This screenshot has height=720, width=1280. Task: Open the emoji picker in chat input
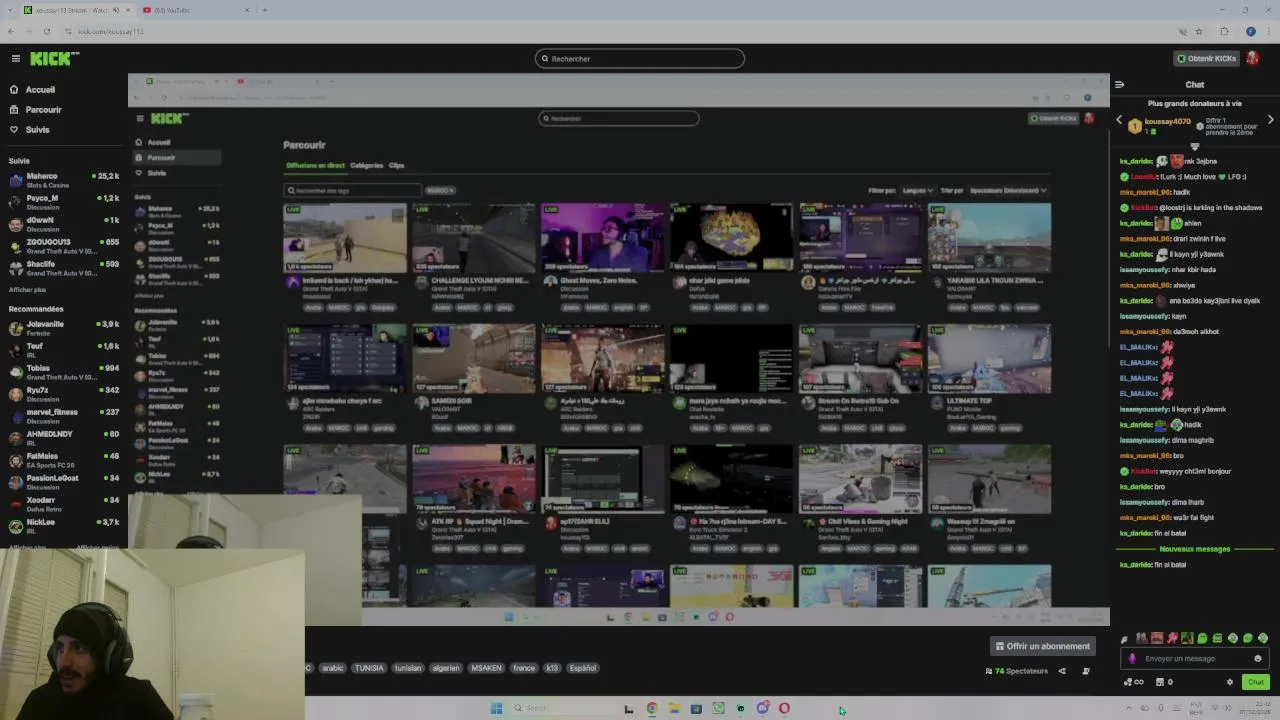click(x=1258, y=659)
